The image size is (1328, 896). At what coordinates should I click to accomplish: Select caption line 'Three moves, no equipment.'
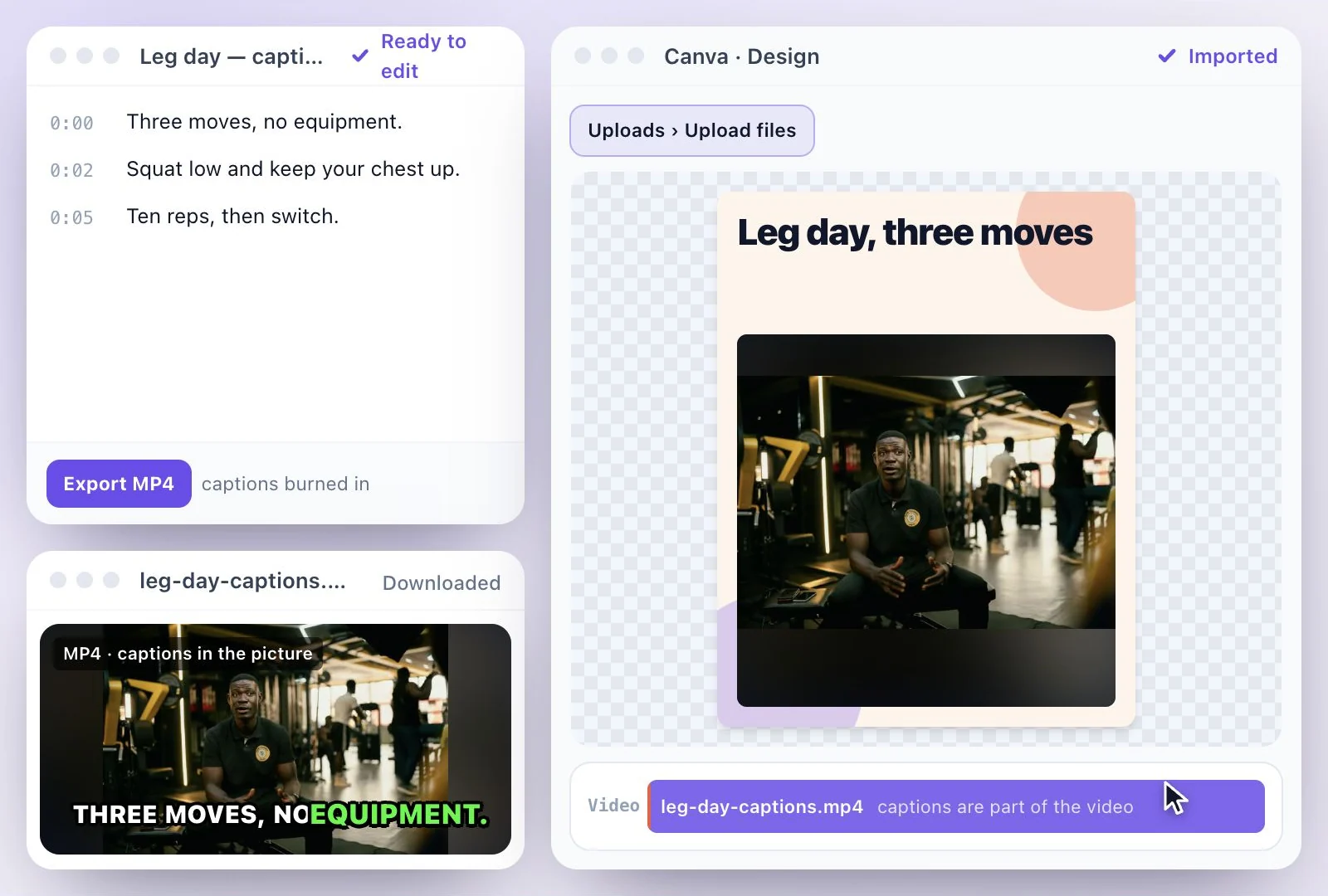click(264, 122)
